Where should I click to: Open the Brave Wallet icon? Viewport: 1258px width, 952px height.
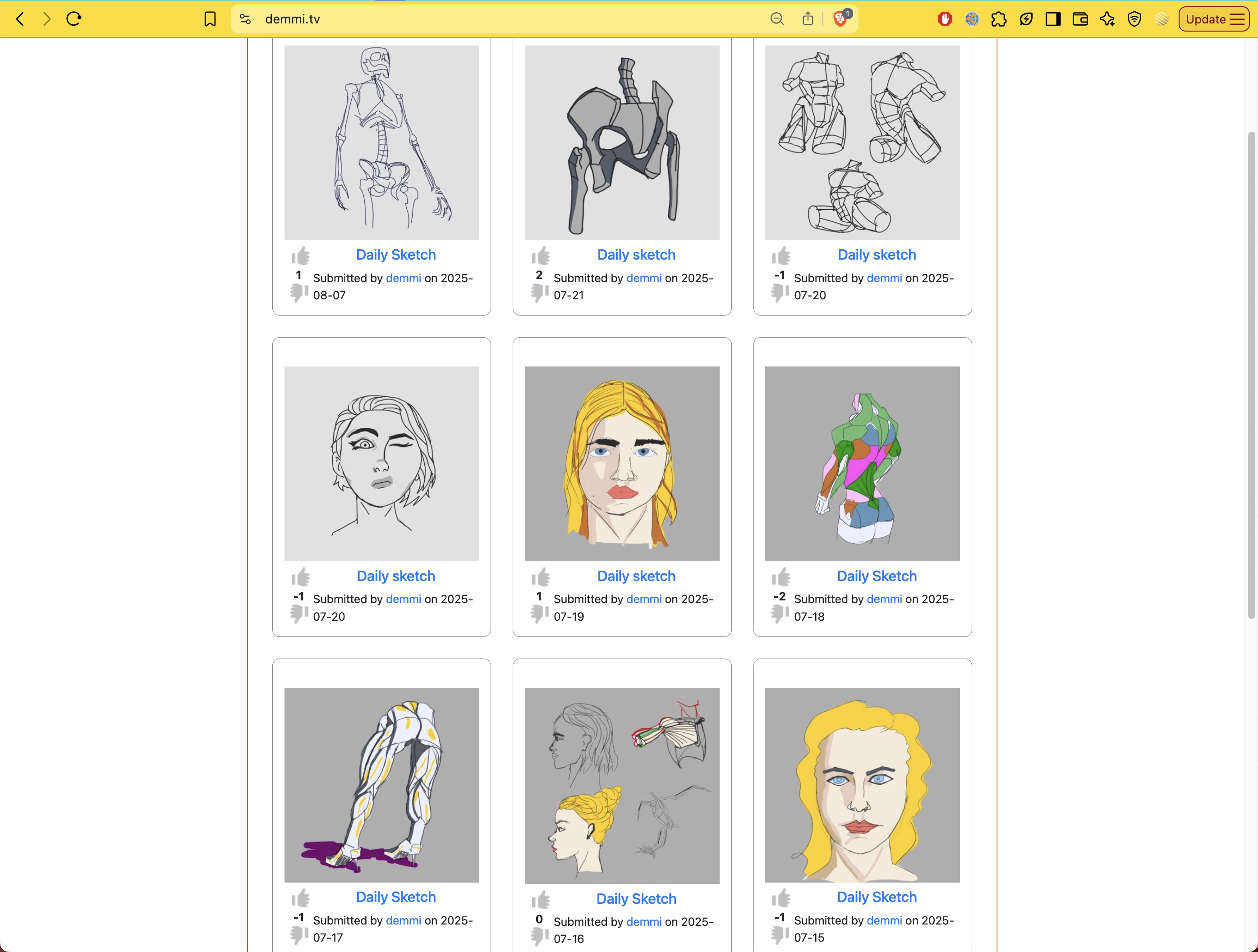[x=1080, y=19]
